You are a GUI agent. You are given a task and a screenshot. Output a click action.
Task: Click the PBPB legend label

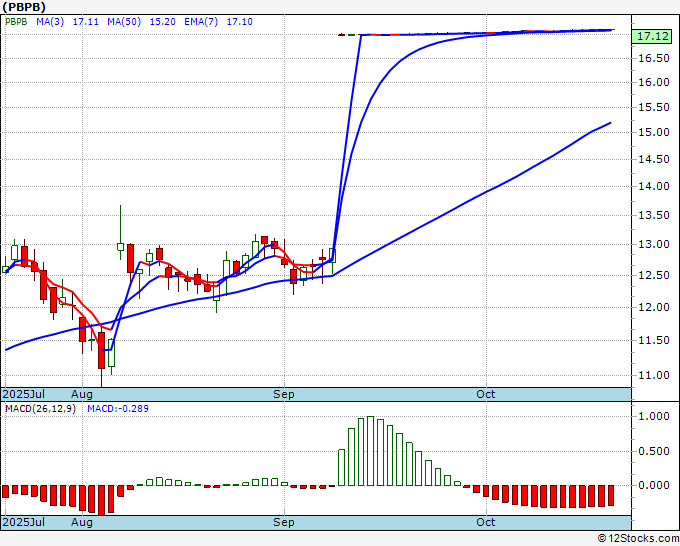pos(16,22)
